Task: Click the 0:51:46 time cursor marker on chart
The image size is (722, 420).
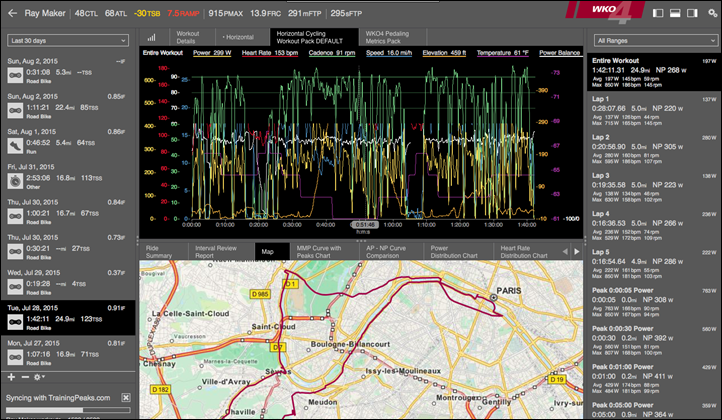Action: tap(365, 225)
